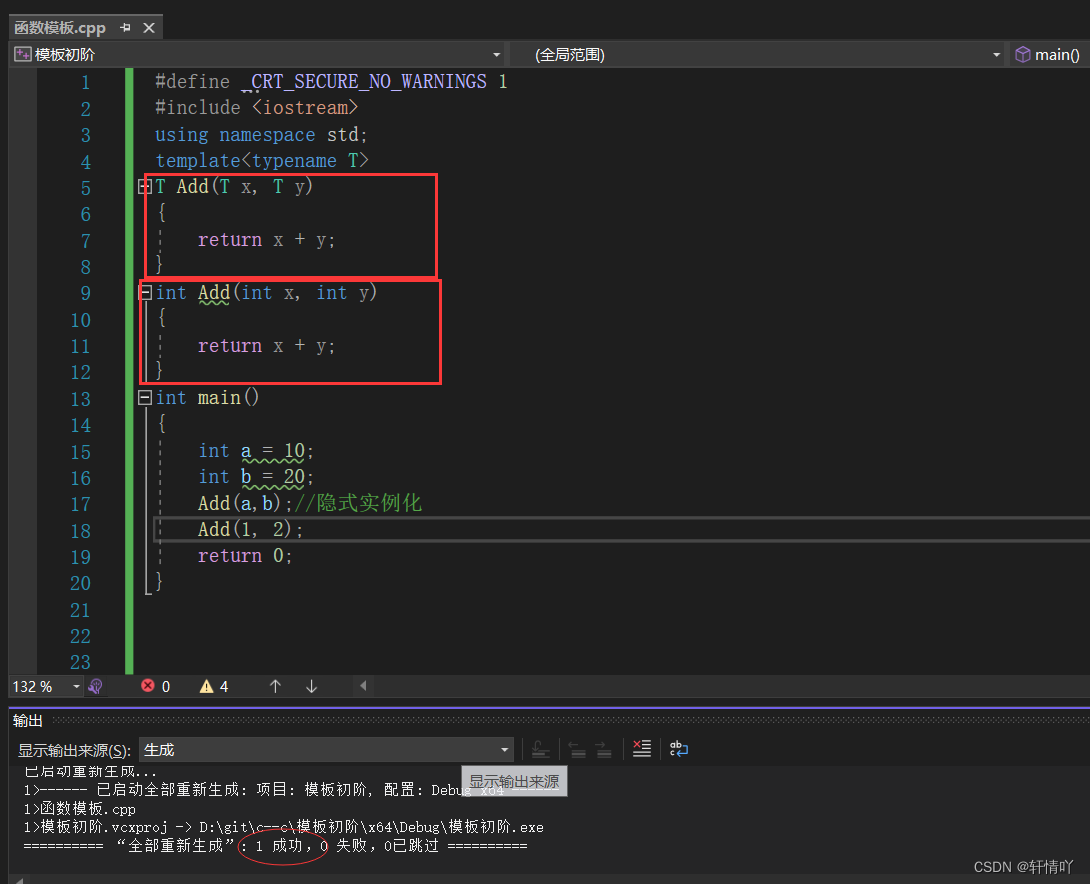Pin the 函数模板.cpp editor tab

[x=125, y=28]
